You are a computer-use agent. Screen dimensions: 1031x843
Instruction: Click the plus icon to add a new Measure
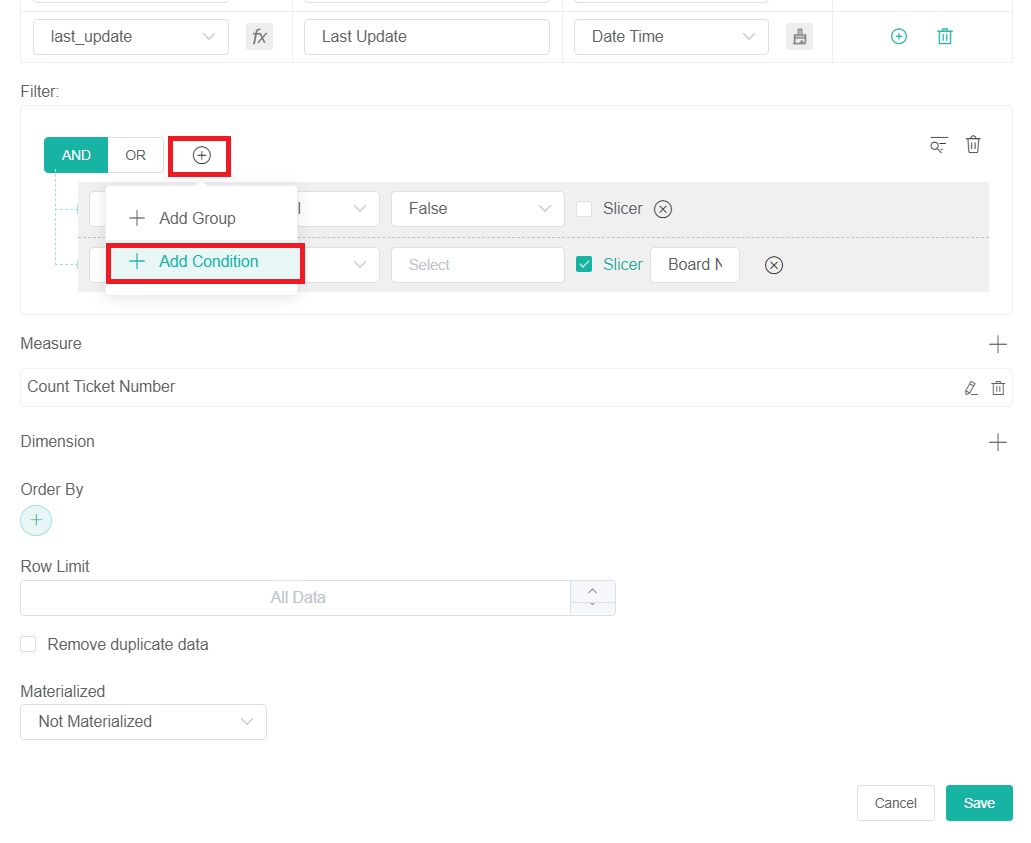point(998,343)
